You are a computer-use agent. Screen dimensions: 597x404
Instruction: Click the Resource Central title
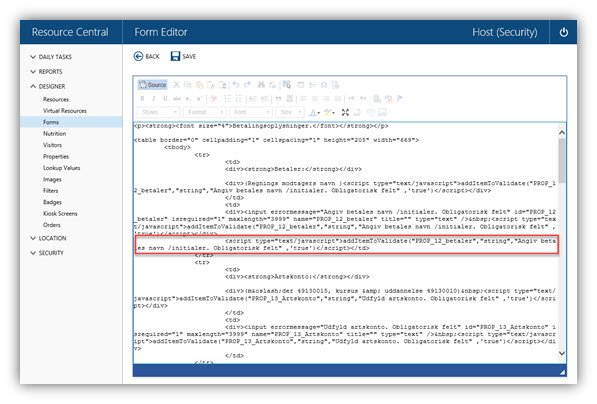[x=70, y=32]
